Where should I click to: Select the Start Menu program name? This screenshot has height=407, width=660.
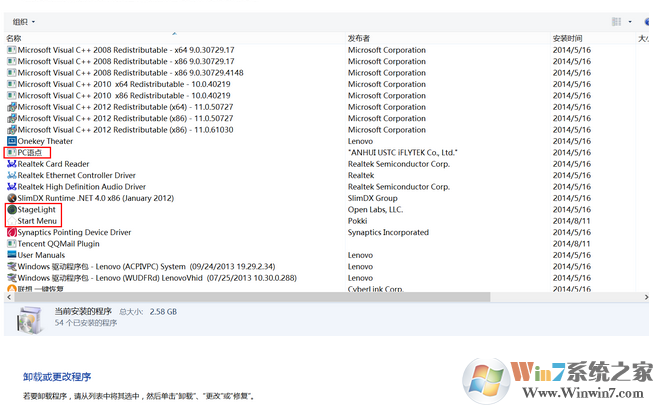click(x=37, y=221)
